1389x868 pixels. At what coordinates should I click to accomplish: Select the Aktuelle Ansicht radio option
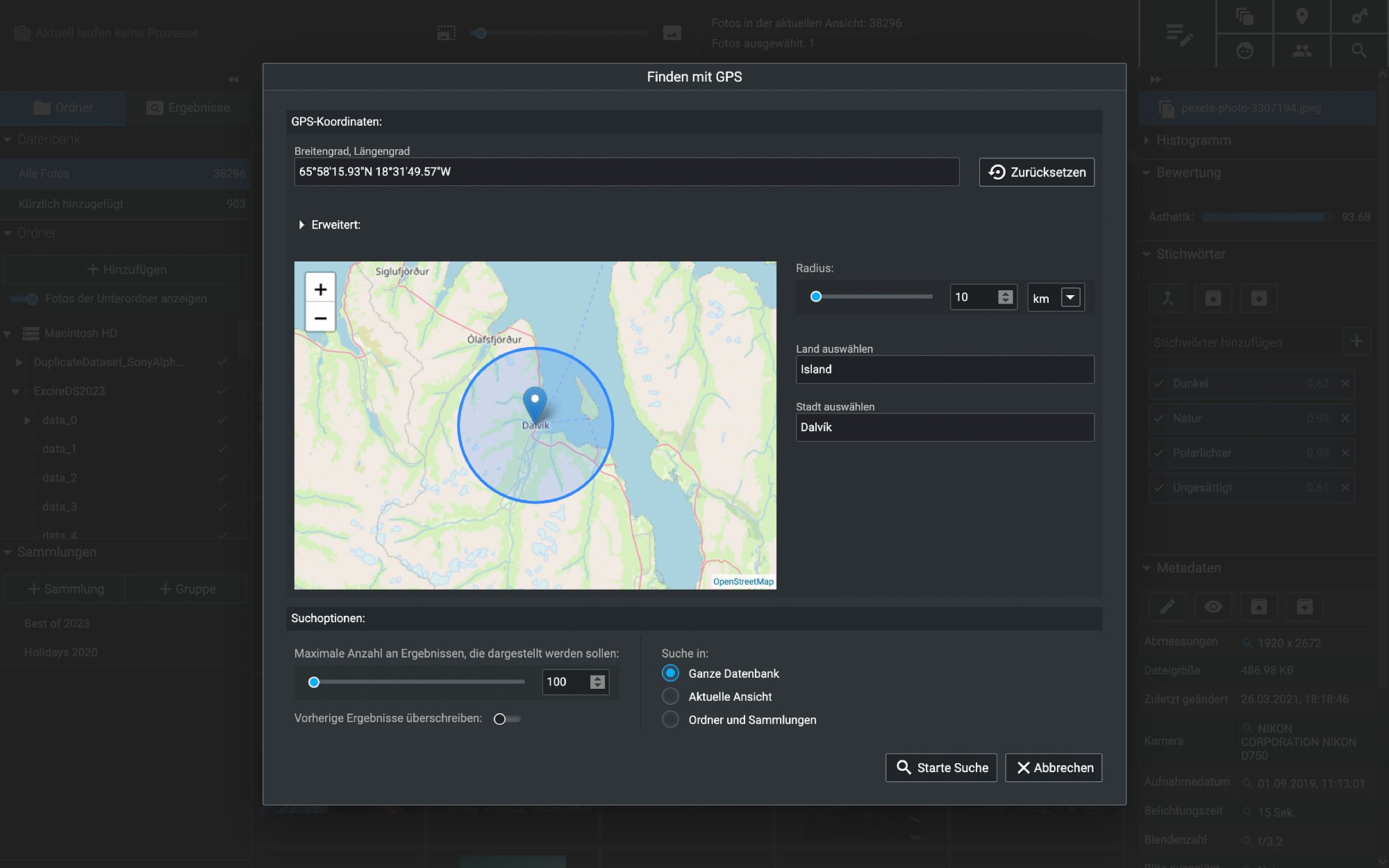[x=670, y=696]
